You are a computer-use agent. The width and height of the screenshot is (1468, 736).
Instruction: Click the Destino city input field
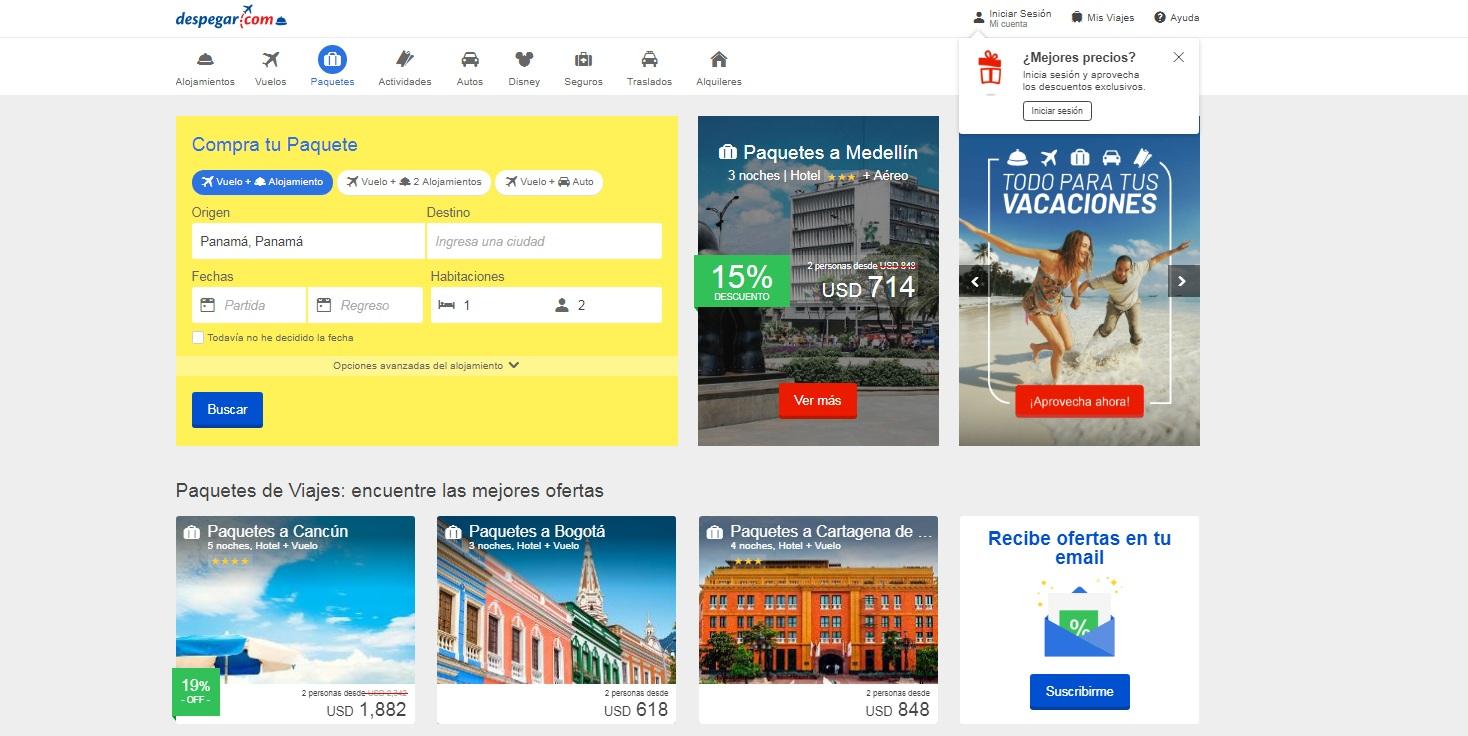click(x=544, y=241)
